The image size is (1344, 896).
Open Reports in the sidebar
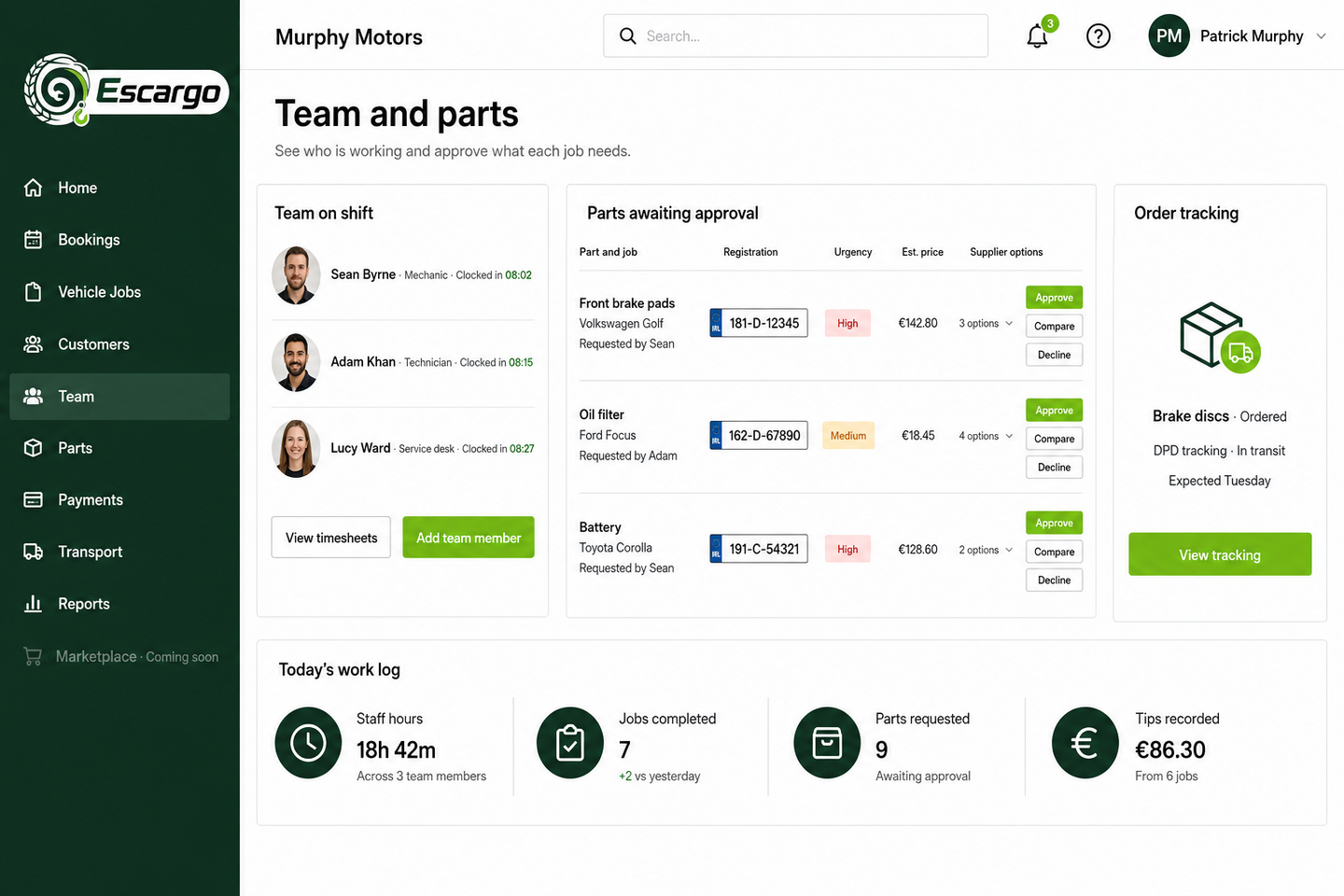pyautogui.click(x=119, y=604)
